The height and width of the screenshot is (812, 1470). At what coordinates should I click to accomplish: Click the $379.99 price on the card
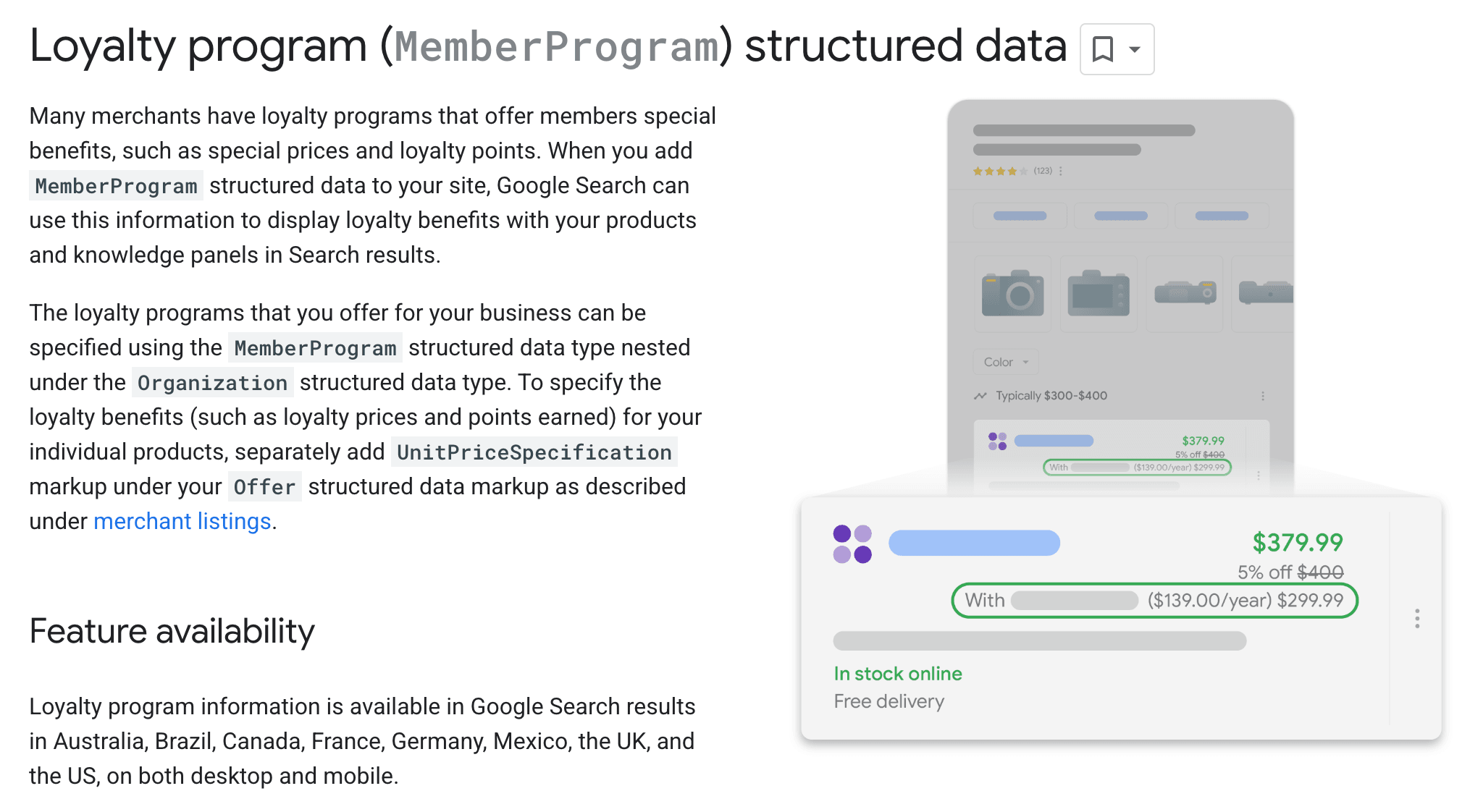coord(1297,542)
